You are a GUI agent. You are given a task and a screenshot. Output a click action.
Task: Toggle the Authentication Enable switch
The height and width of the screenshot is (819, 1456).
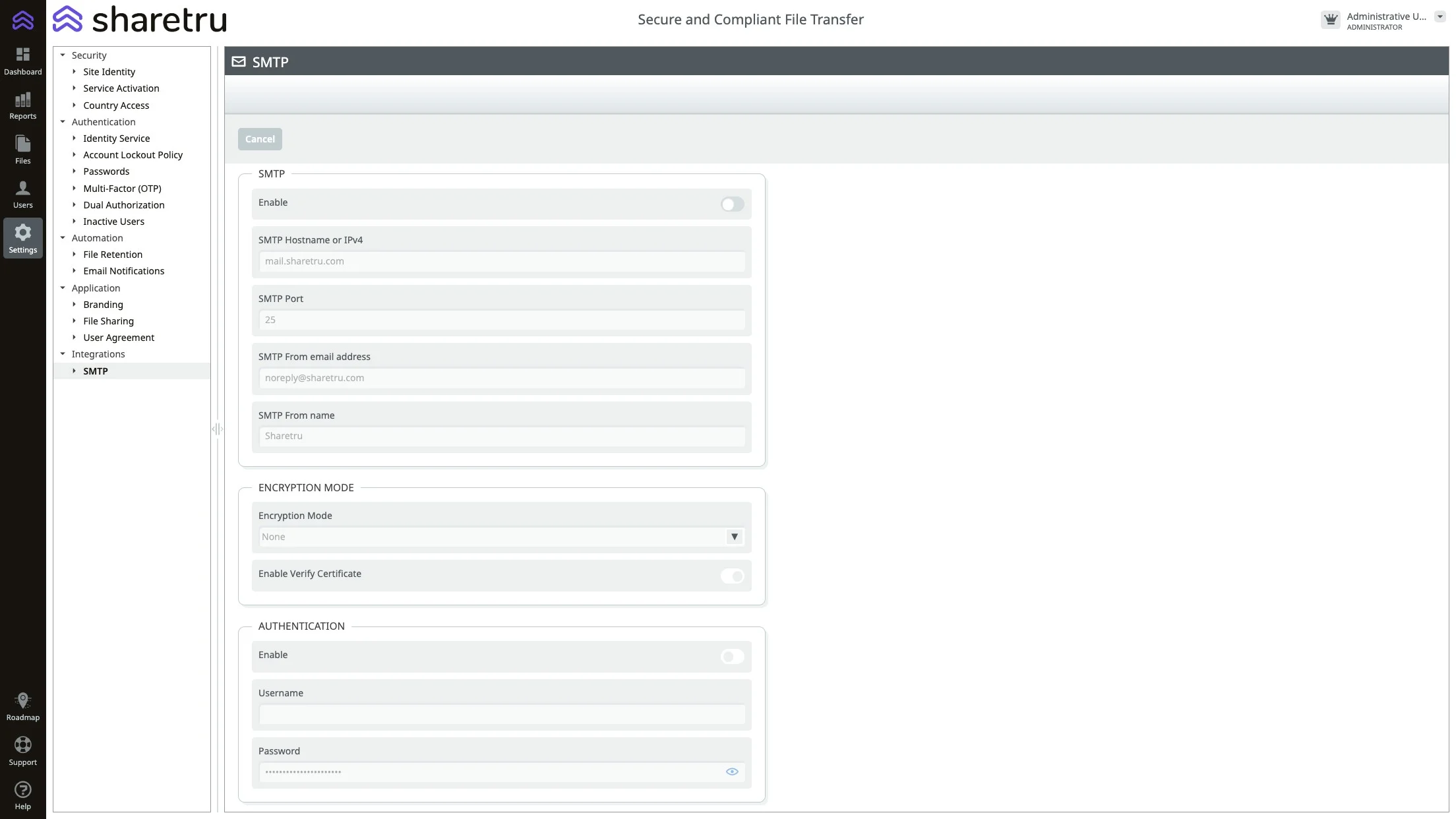[732, 657]
